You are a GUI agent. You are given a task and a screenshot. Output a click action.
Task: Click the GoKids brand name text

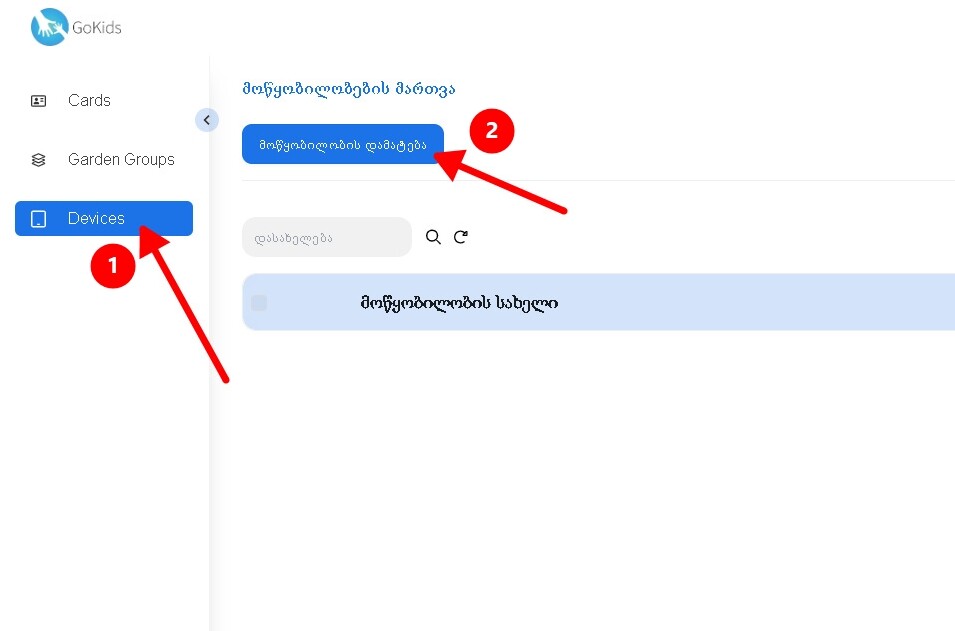(97, 27)
